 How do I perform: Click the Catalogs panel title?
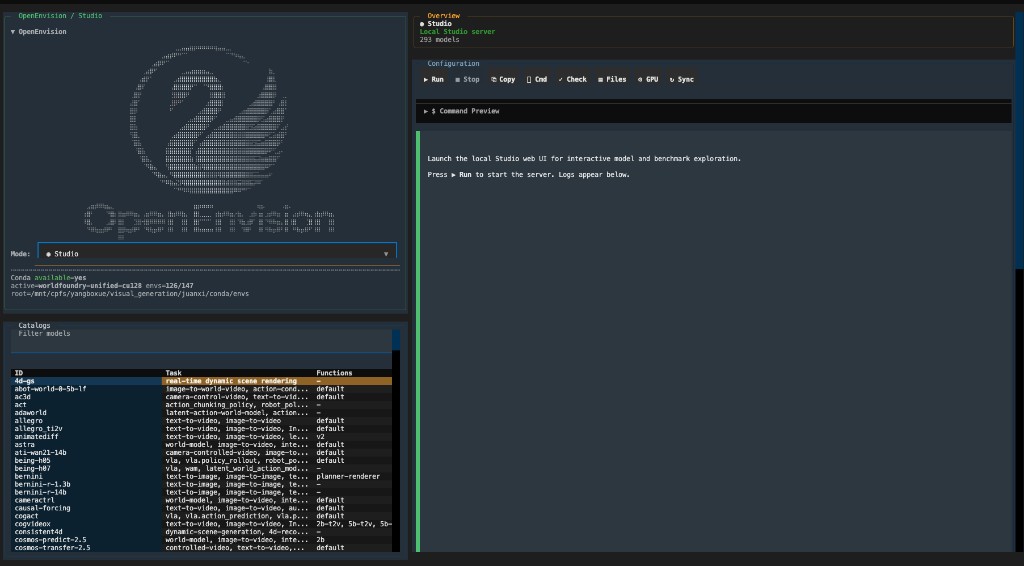pyautogui.click(x=34, y=325)
